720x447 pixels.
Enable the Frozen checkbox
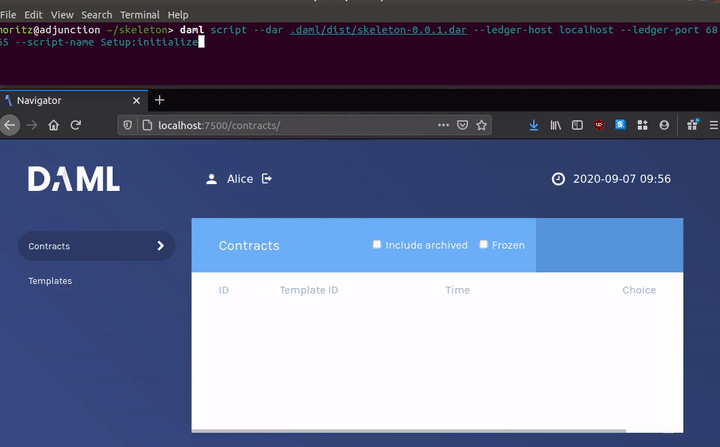click(483, 244)
